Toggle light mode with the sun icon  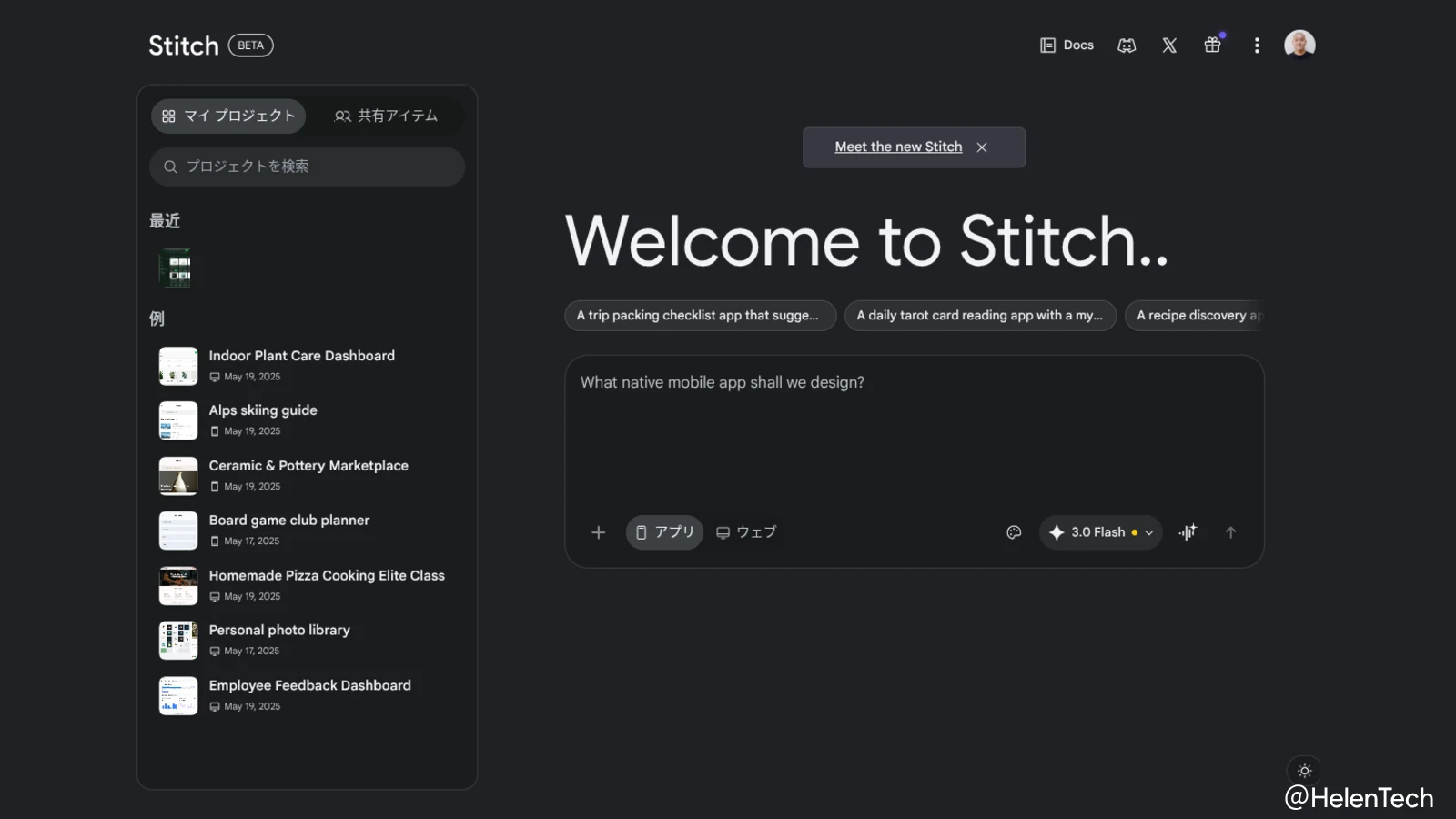(1304, 771)
